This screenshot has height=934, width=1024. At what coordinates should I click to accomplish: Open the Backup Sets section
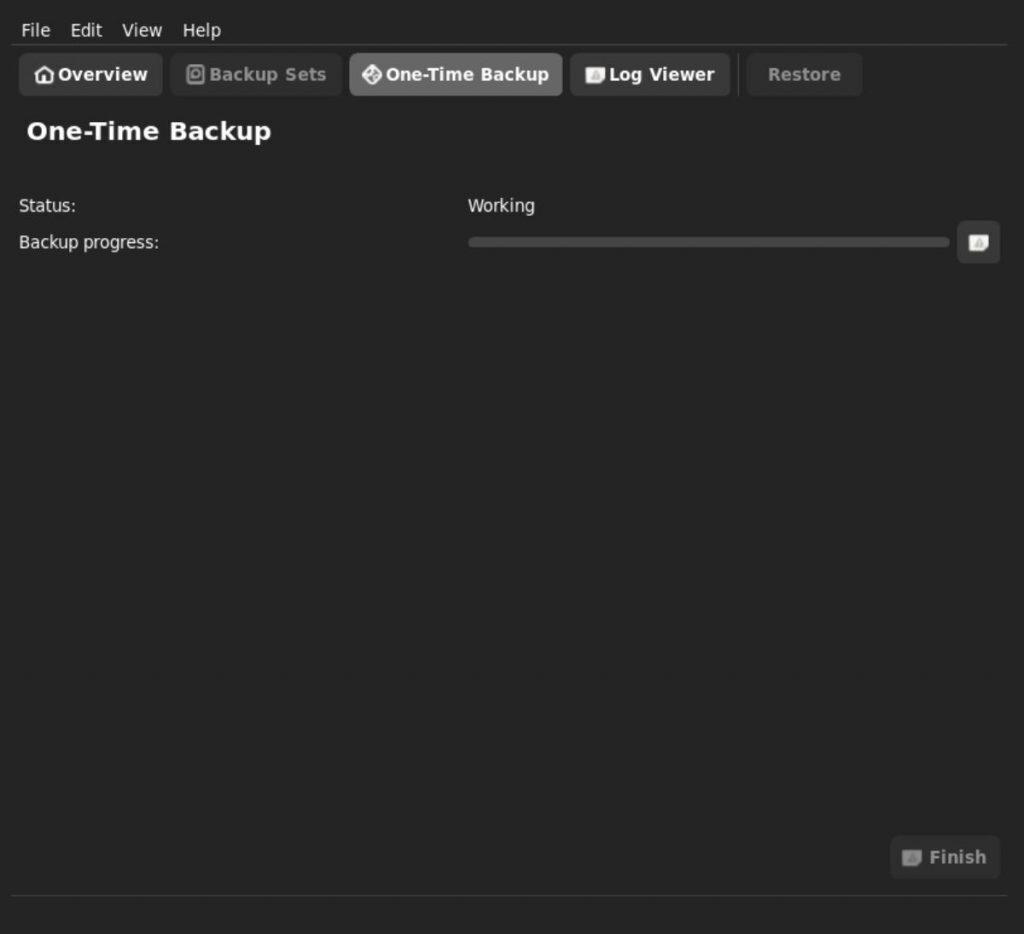point(255,74)
